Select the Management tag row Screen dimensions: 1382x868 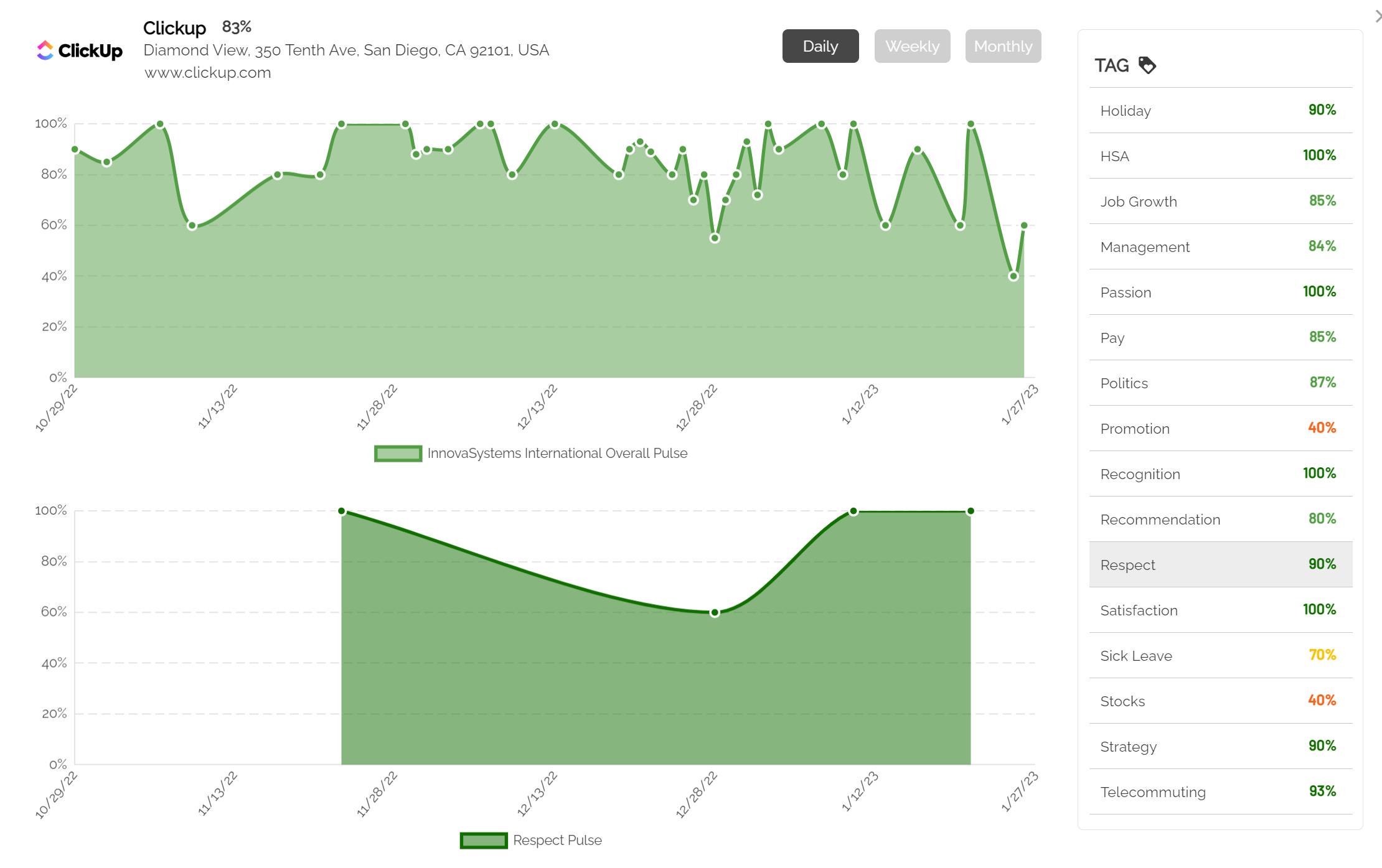click(x=1221, y=246)
